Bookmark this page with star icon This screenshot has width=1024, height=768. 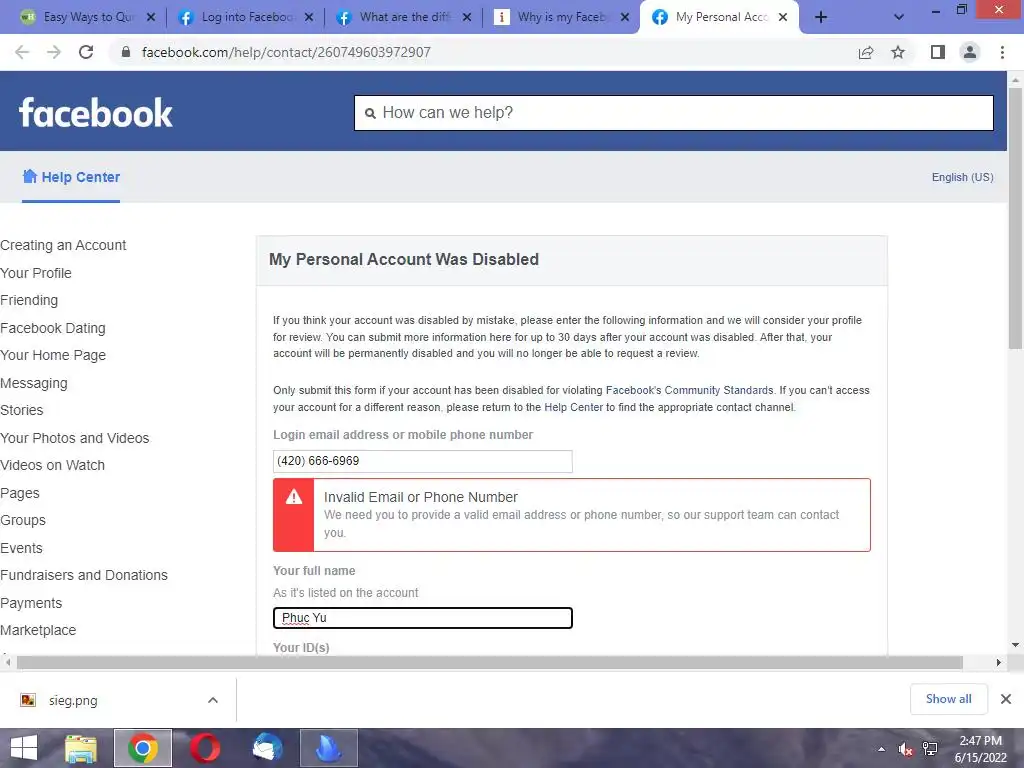898,52
